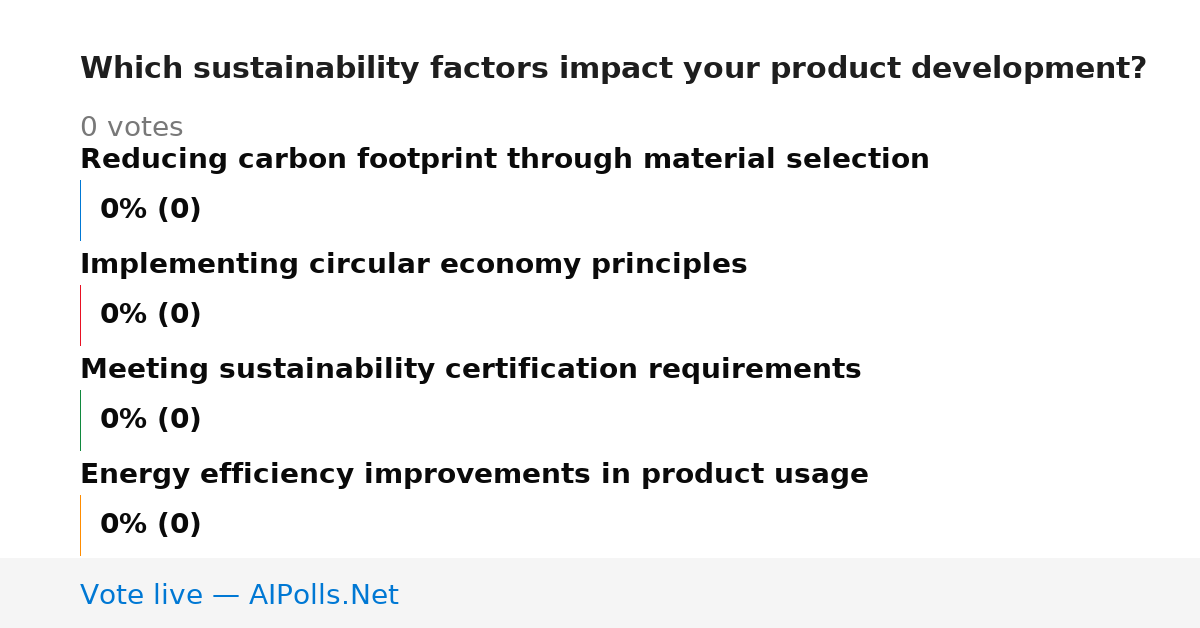Click the 0% (0) result under energy efficiency

151,525
